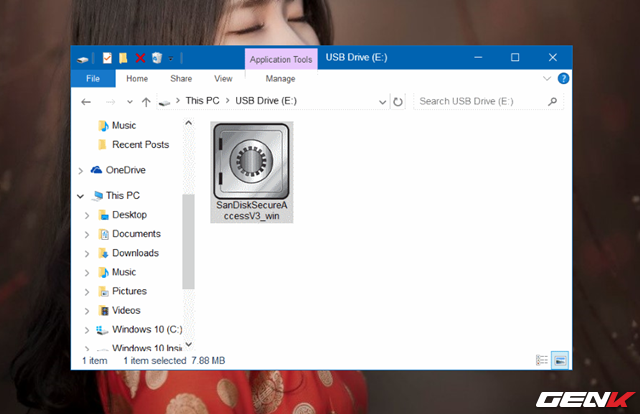Open the recent locations dropdown arrow

[x=130, y=102]
